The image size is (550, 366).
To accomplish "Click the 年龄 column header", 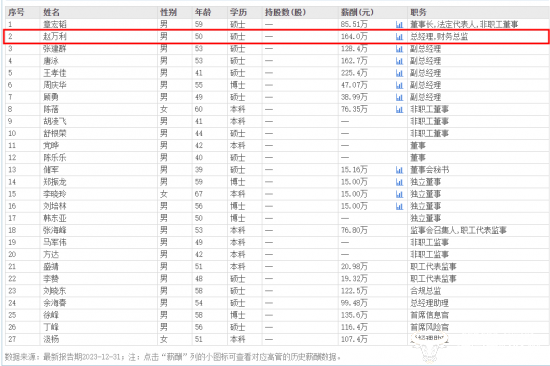I will pos(203,12).
